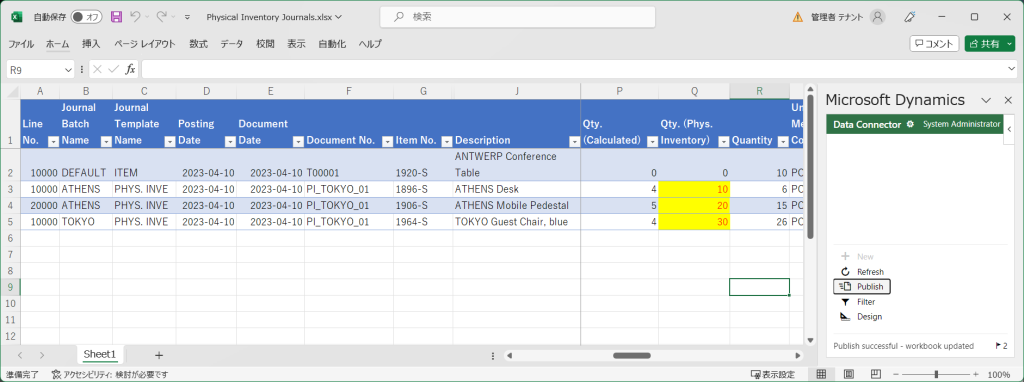This screenshot has height=382, width=1024.
Task: Open the Journal Batch Name filter dropdown
Action: (x=105, y=141)
